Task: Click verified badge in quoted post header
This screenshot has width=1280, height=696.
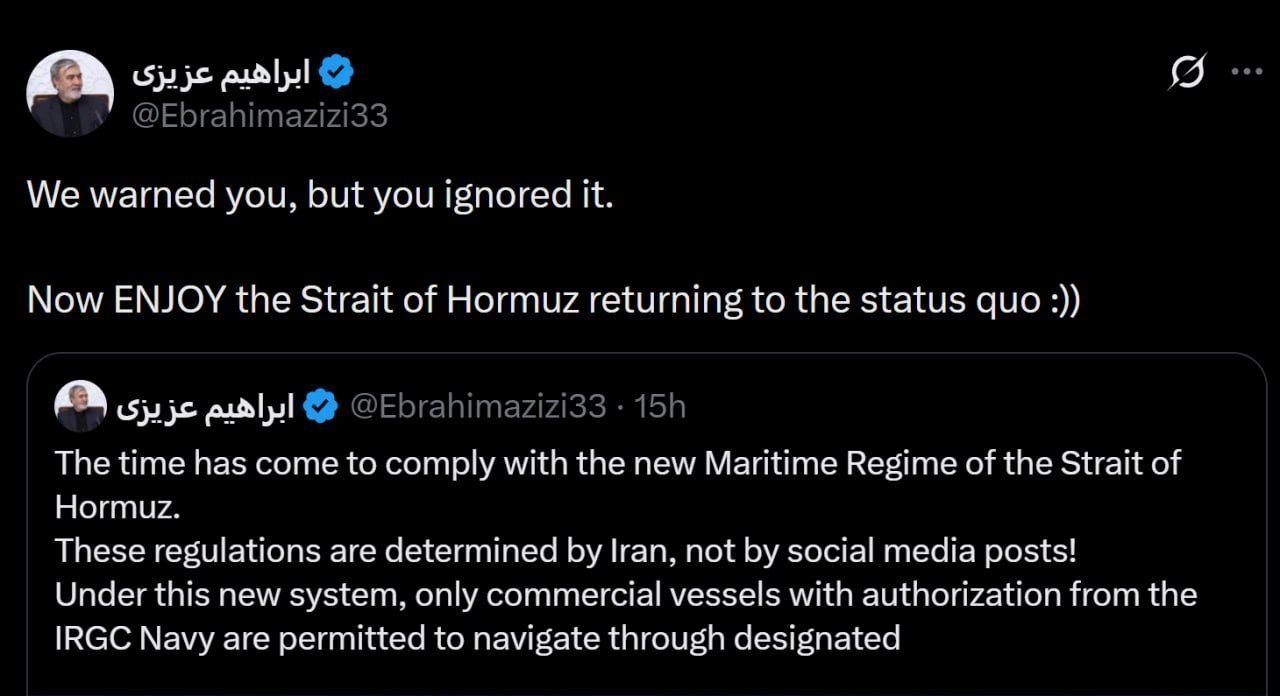Action: 320,407
